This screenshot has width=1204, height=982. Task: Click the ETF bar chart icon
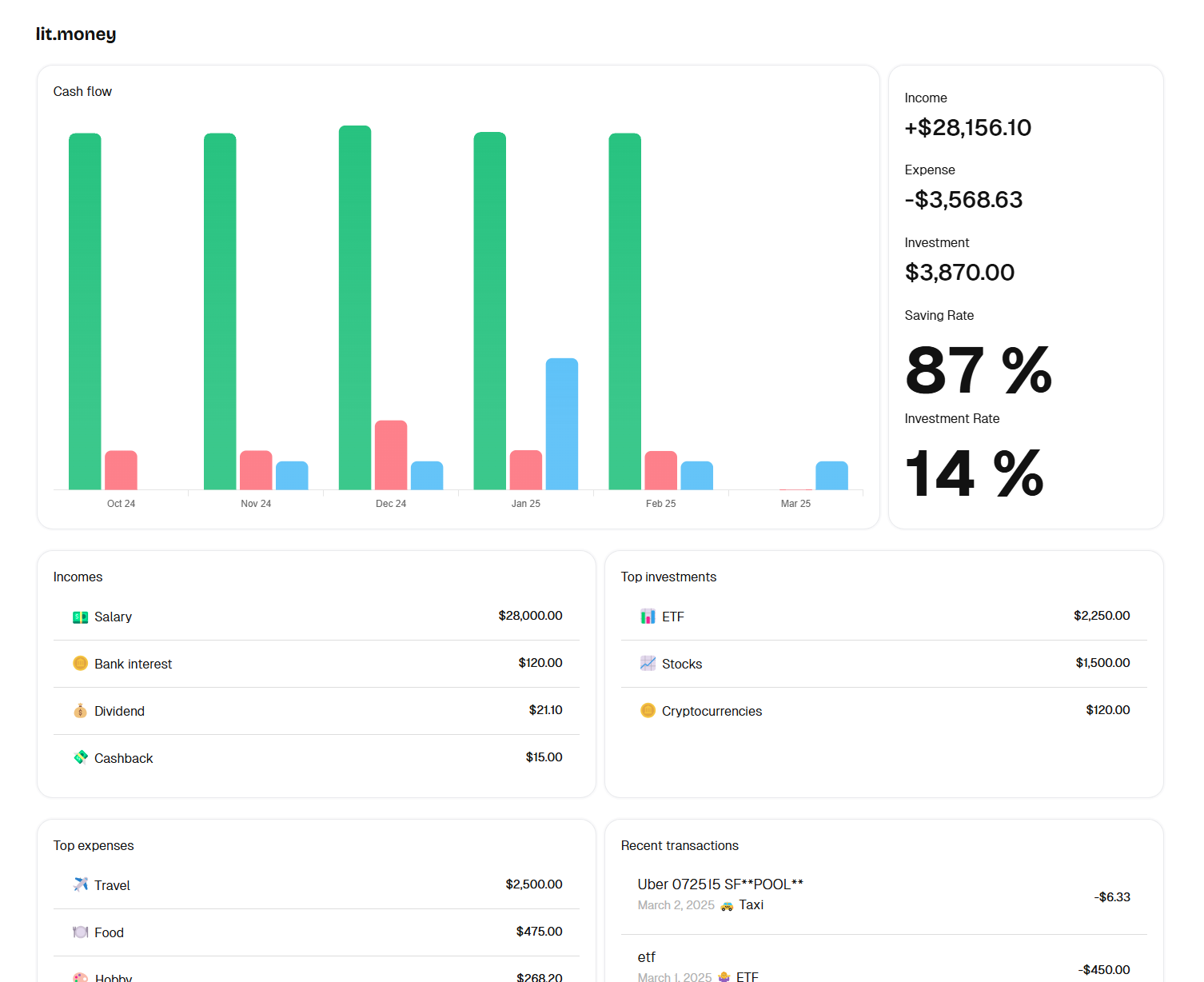[648, 617]
